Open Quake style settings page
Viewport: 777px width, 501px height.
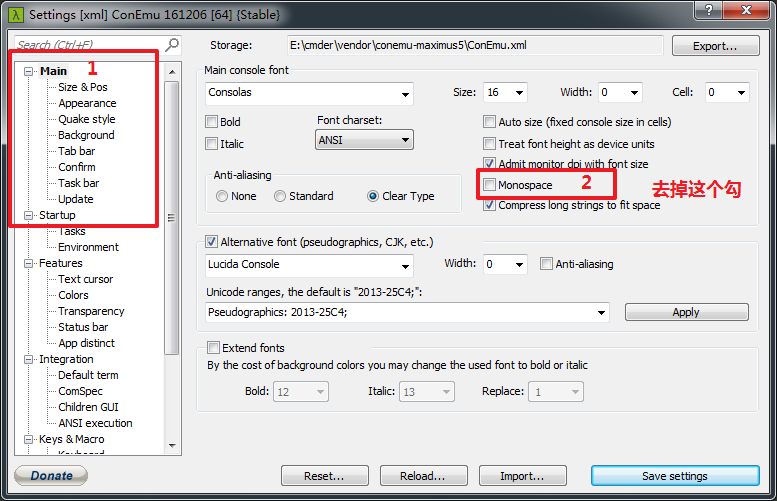87,119
